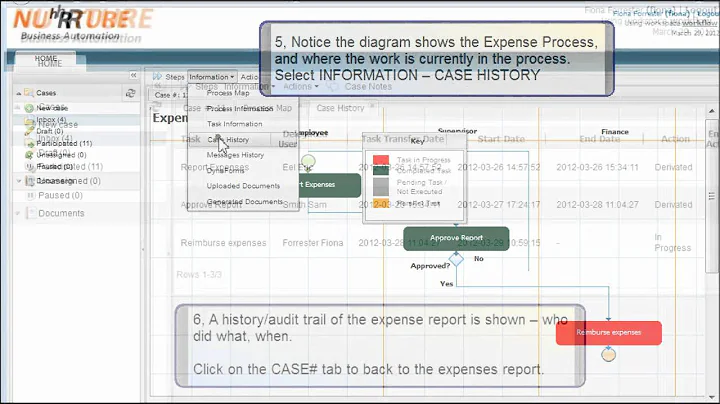Click the Participated folder icon
Viewport: 720px width, 404px height.
(30, 144)
